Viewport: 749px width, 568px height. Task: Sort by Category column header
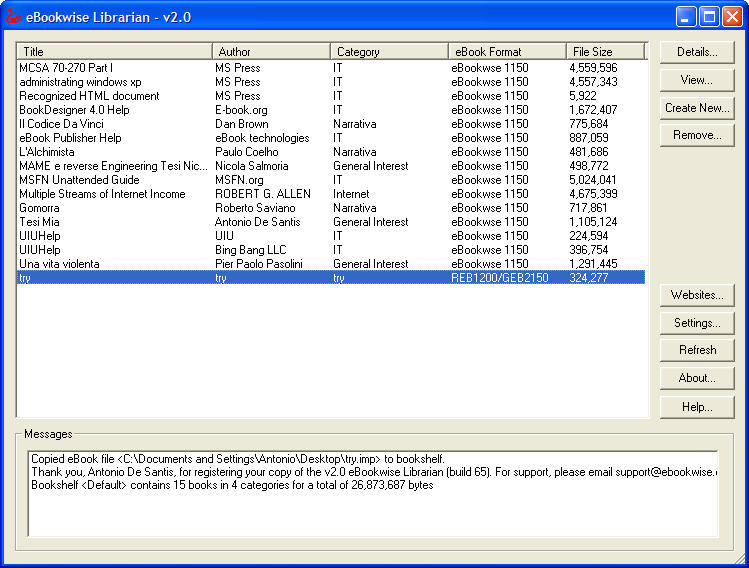point(389,51)
